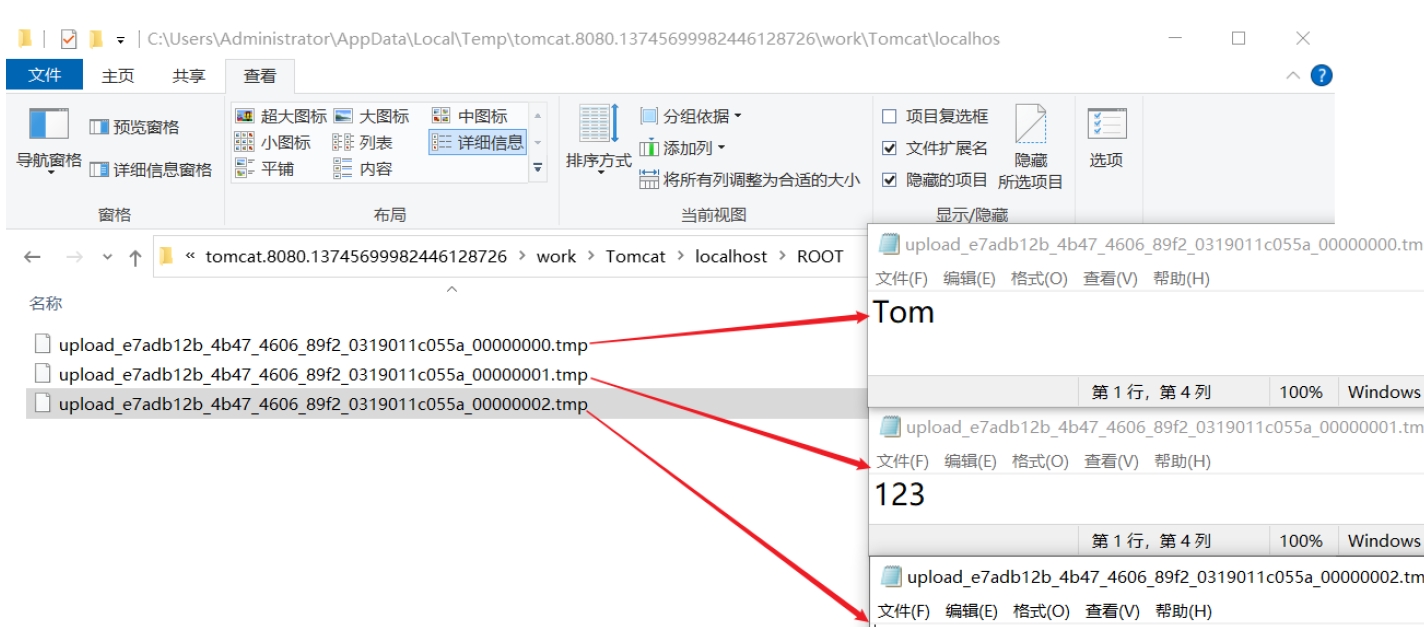Click in the text area containing 123
1424x627 pixels.
point(1146,500)
